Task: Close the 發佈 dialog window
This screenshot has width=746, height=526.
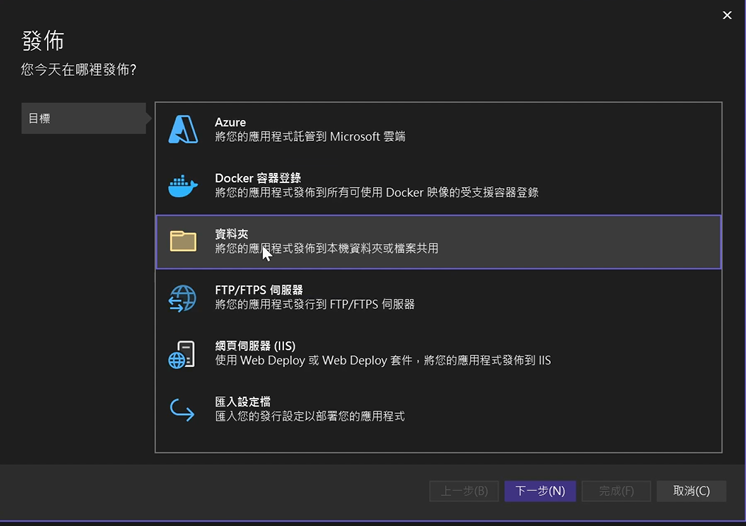Action: coord(727,15)
